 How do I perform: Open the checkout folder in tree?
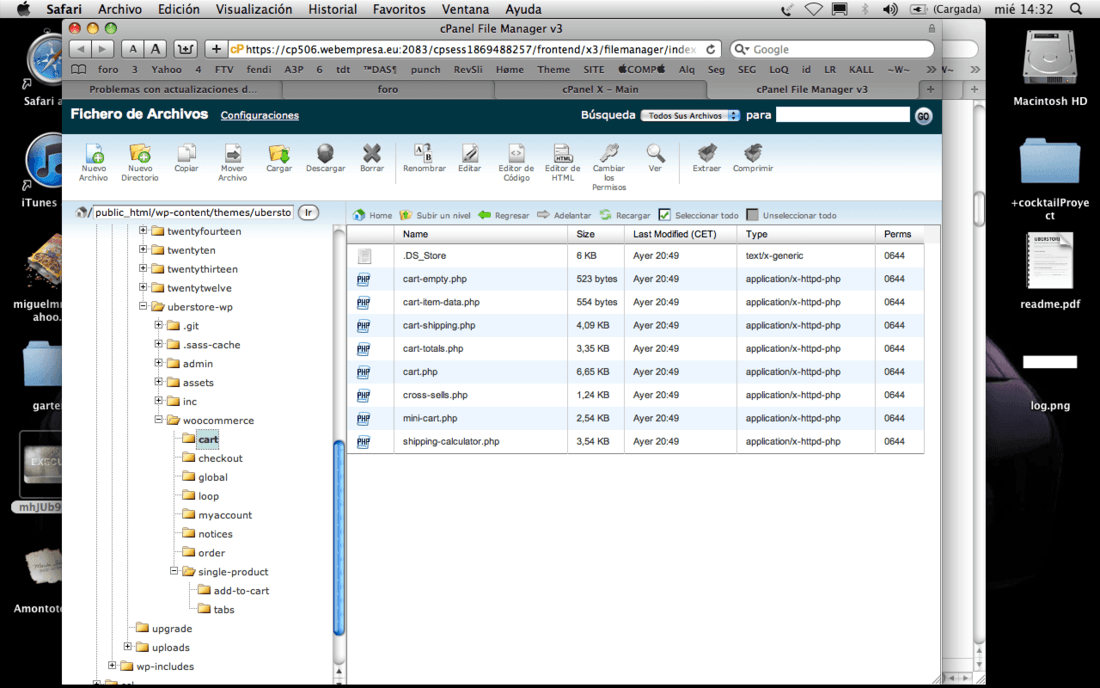220,458
